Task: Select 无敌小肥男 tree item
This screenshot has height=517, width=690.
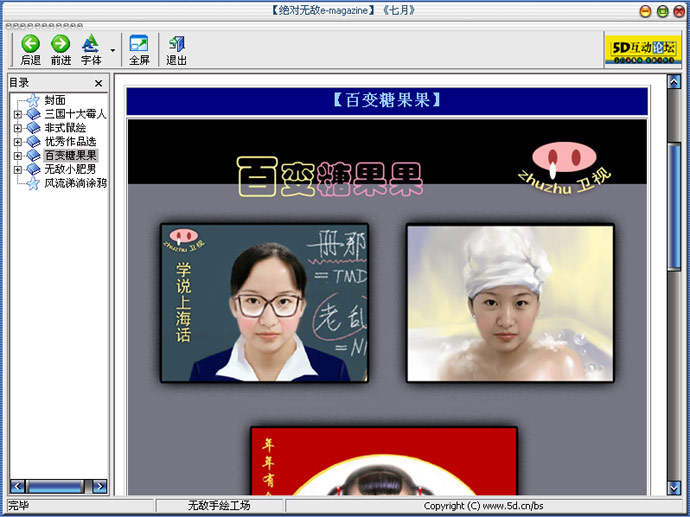Action: [x=70, y=169]
